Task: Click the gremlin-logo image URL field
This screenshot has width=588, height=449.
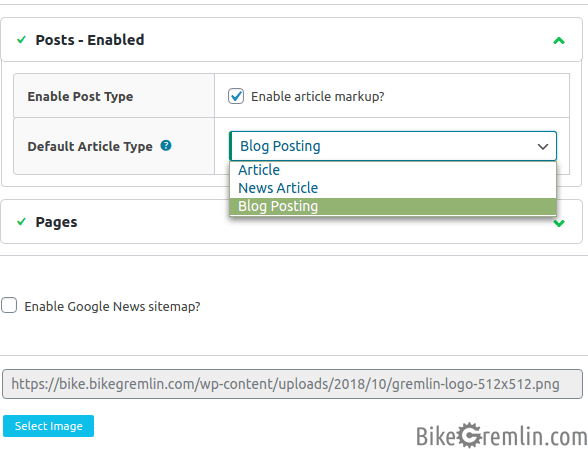Action: click(x=292, y=384)
